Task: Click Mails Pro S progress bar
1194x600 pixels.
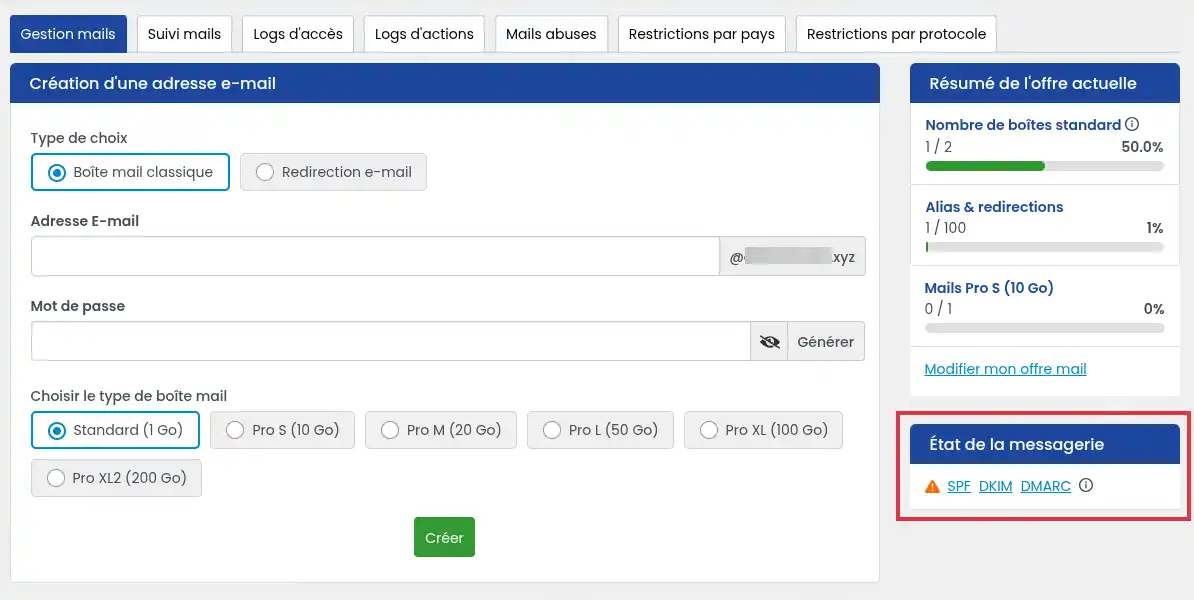Action: [x=1044, y=328]
